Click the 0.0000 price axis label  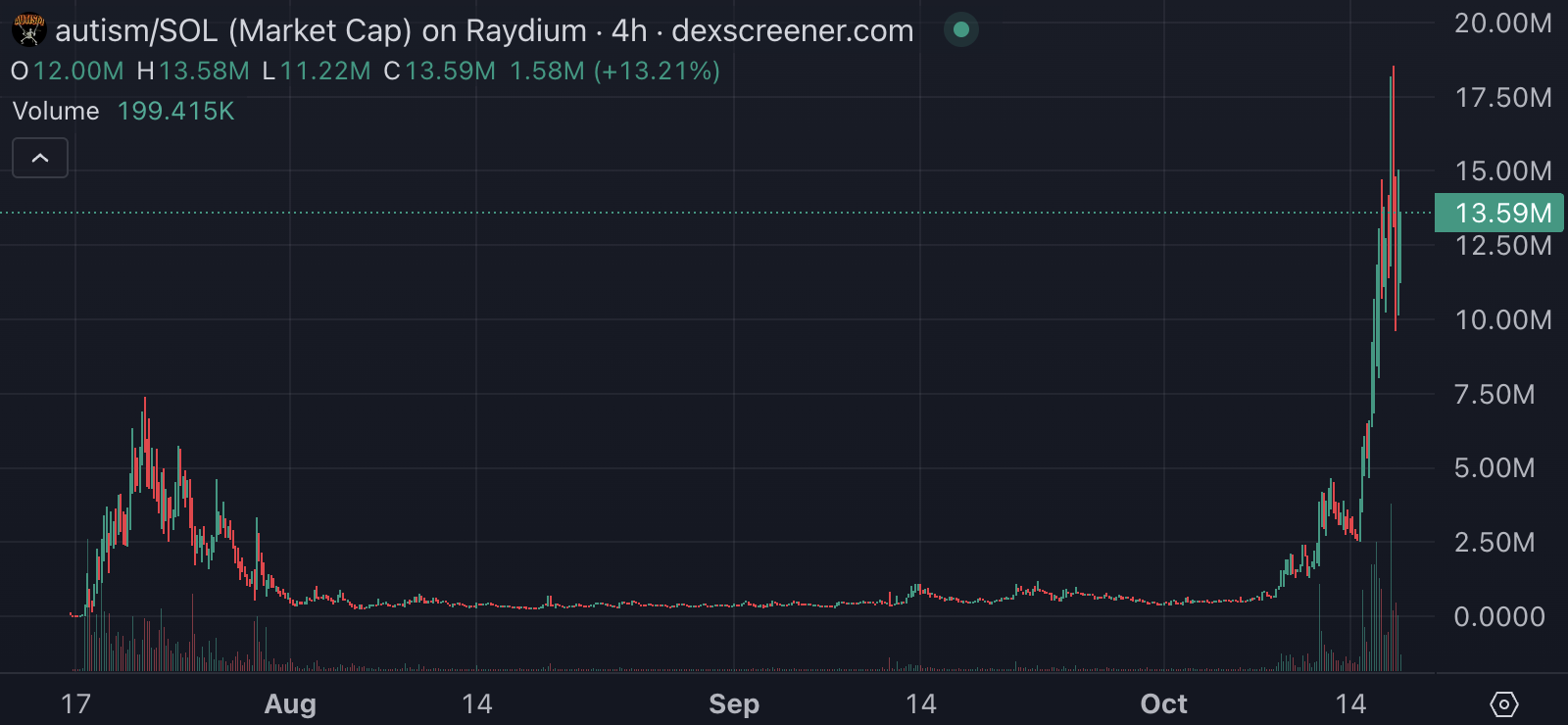(x=1498, y=616)
